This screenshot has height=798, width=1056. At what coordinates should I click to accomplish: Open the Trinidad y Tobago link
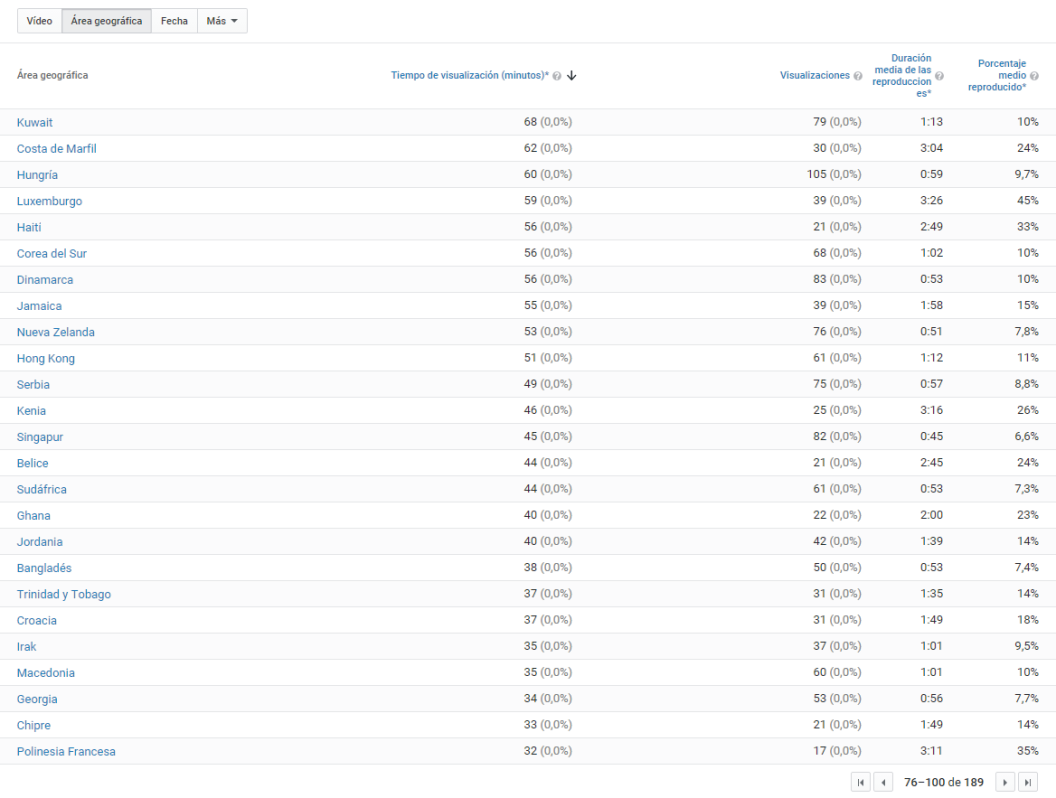point(64,594)
